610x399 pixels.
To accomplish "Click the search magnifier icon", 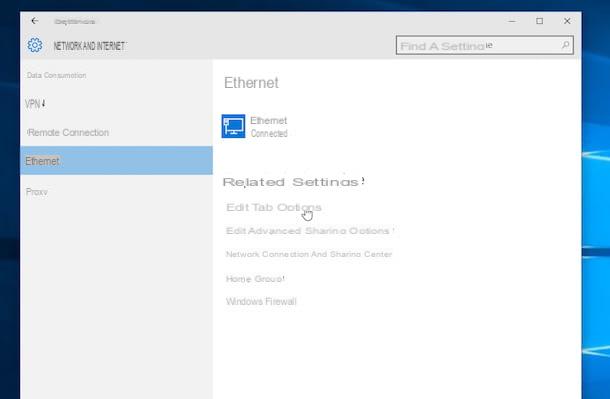I will tap(565, 46).
